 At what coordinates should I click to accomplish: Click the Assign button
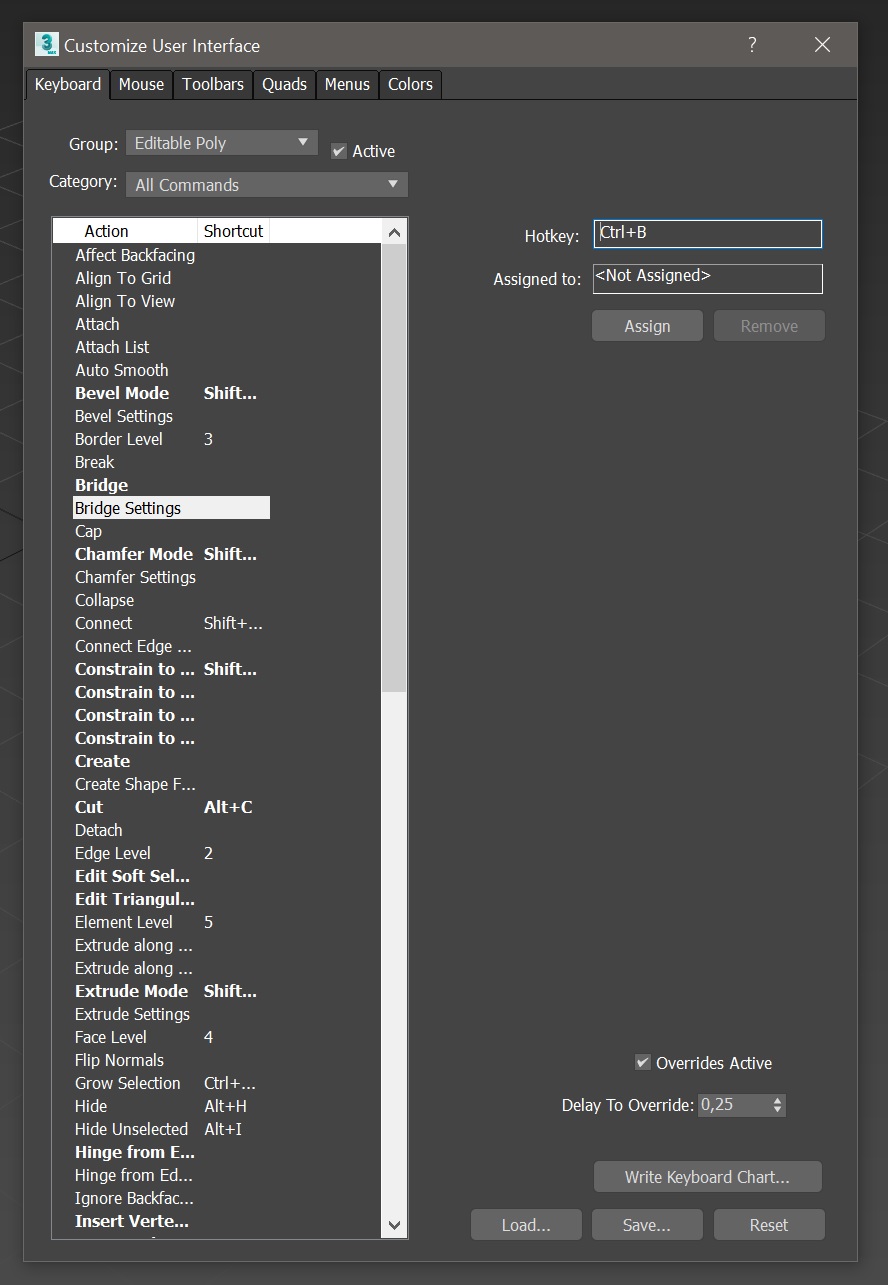point(648,326)
